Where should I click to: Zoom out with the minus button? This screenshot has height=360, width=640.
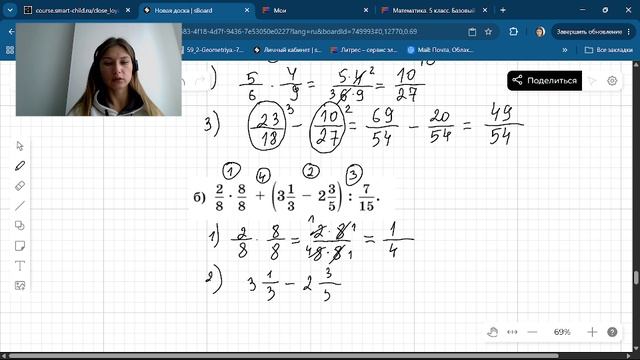point(532,332)
